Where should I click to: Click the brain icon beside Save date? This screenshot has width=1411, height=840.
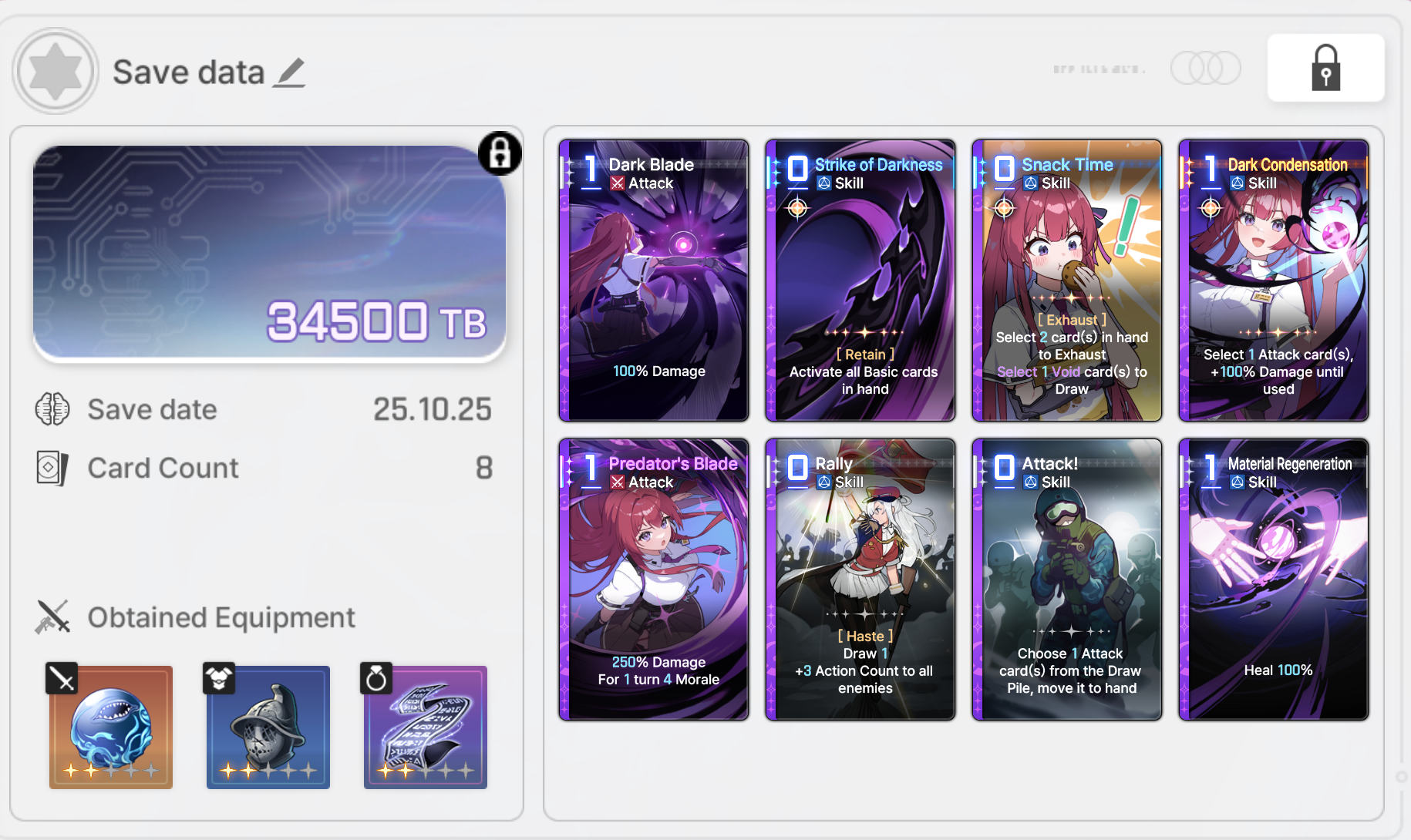tap(52, 409)
